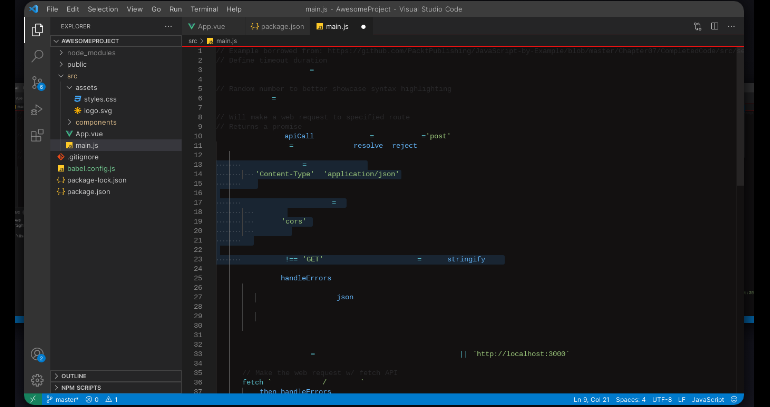Expand the node_modules folder
Image resolution: width=770 pixels, height=407 pixels.
tap(116, 53)
